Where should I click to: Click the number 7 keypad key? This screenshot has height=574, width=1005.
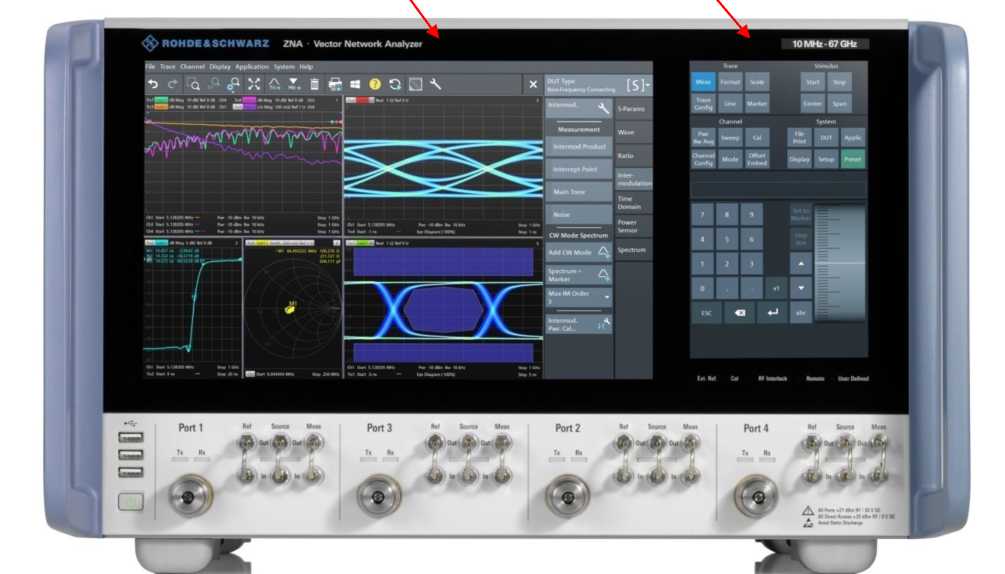click(702, 215)
